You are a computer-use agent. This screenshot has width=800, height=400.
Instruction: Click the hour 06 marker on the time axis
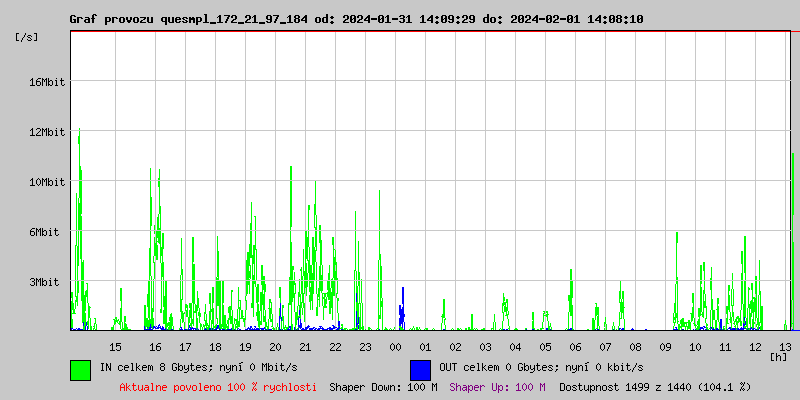[x=575, y=346]
